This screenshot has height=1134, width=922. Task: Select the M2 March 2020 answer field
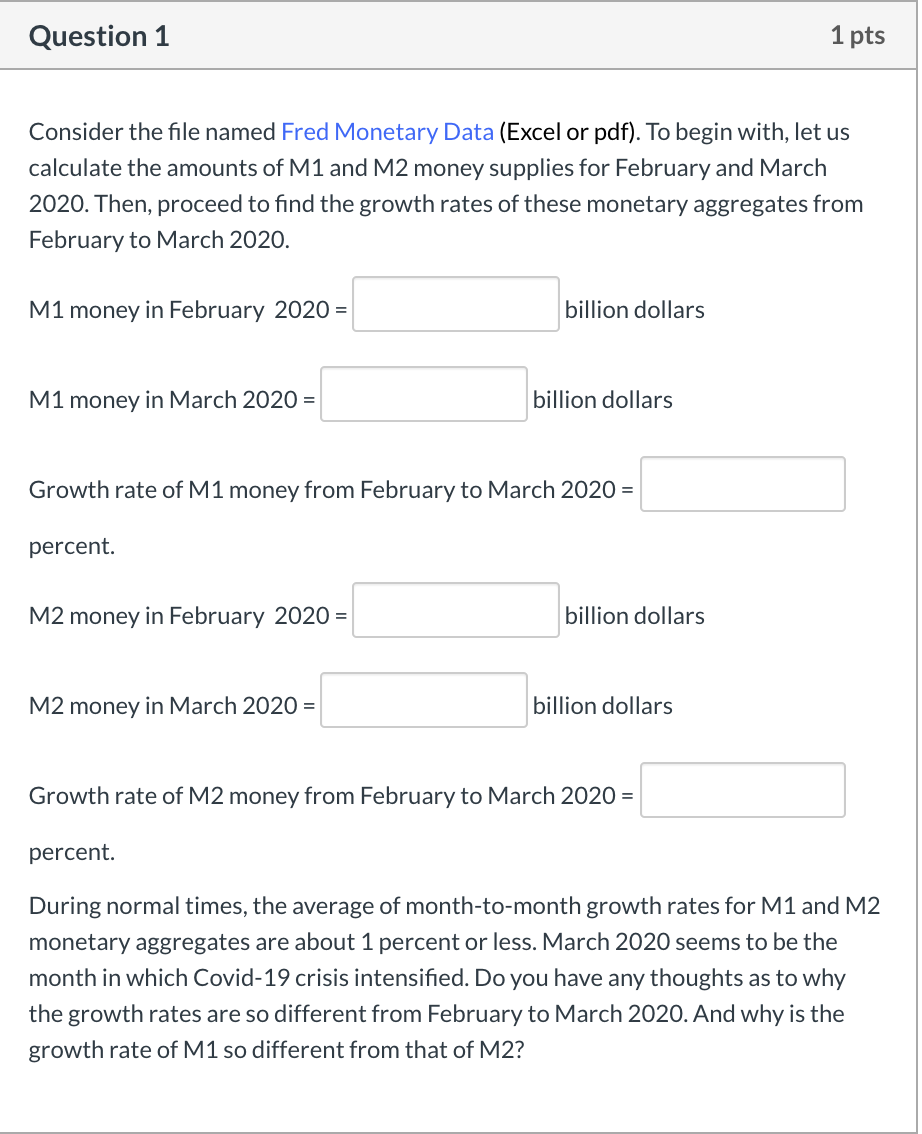coord(423,699)
